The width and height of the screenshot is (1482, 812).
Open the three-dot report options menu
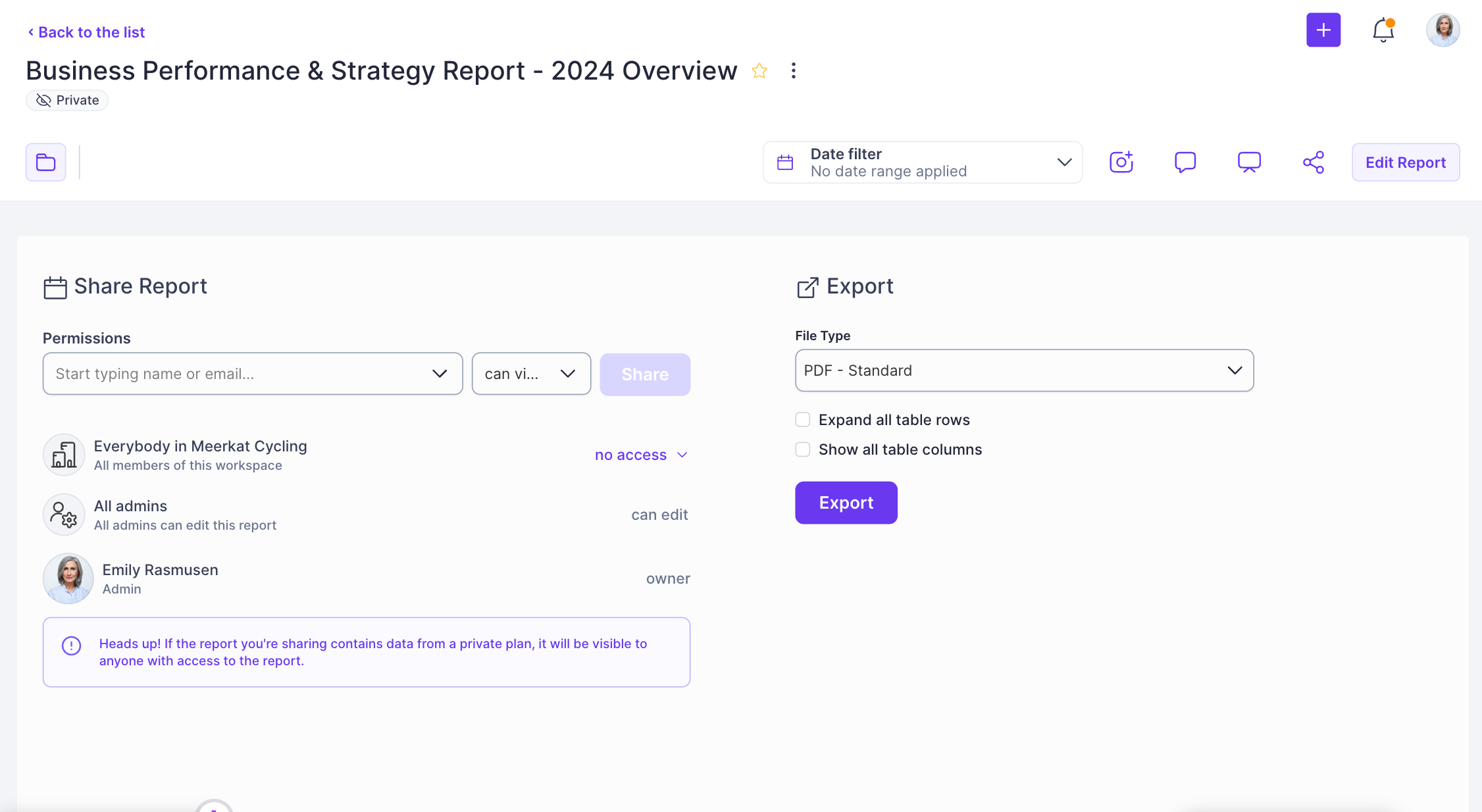[794, 71]
